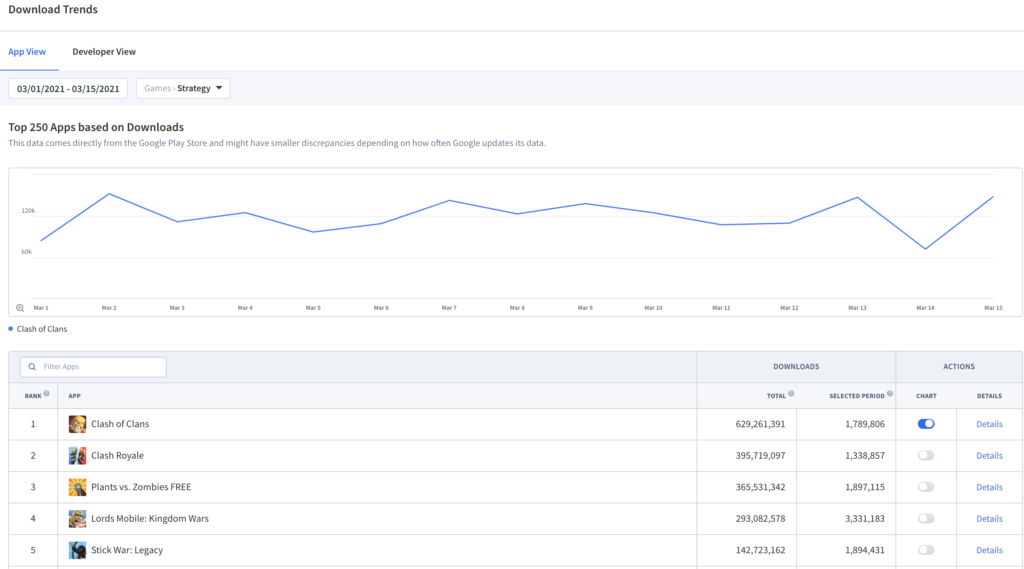Viewport: 1024px width, 569px height.
Task: Open Details for Plants vs. Zombies FREE
Action: click(x=989, y=487)
